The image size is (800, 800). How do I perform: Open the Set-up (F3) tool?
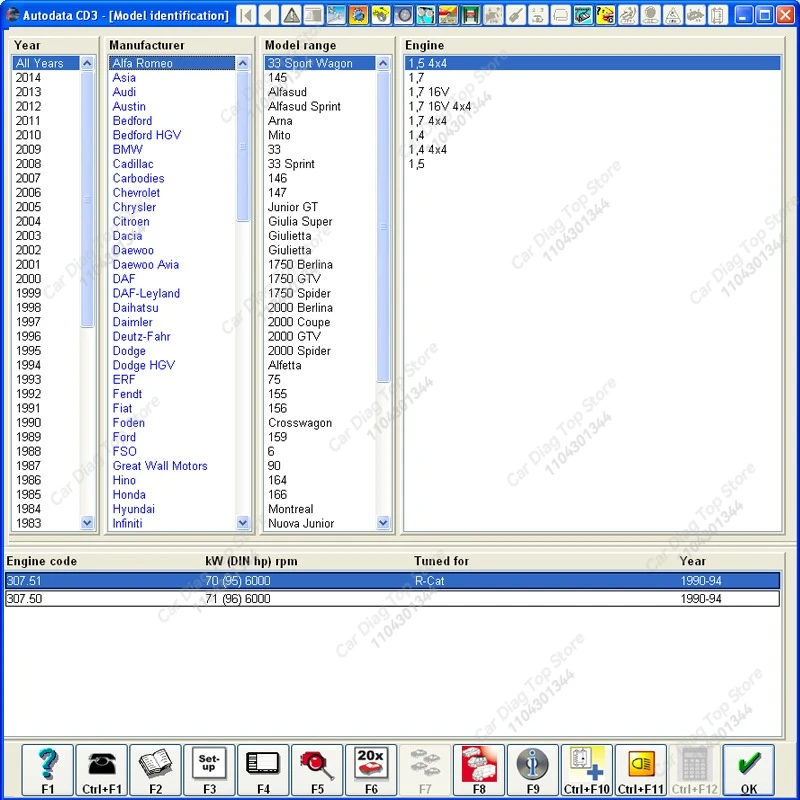[209, 765]
